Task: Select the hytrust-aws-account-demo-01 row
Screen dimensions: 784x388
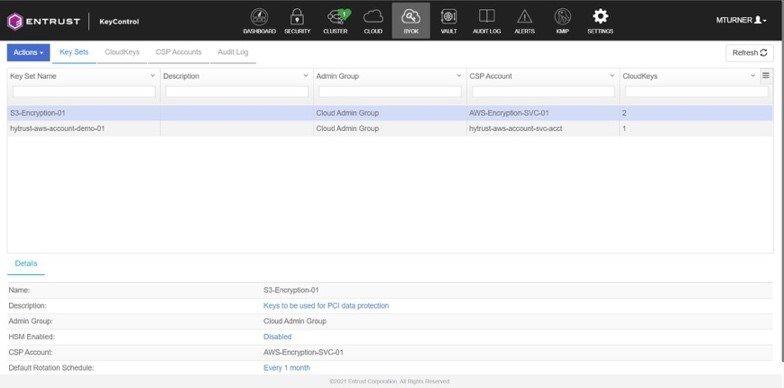Action: [x=390, y=128]
